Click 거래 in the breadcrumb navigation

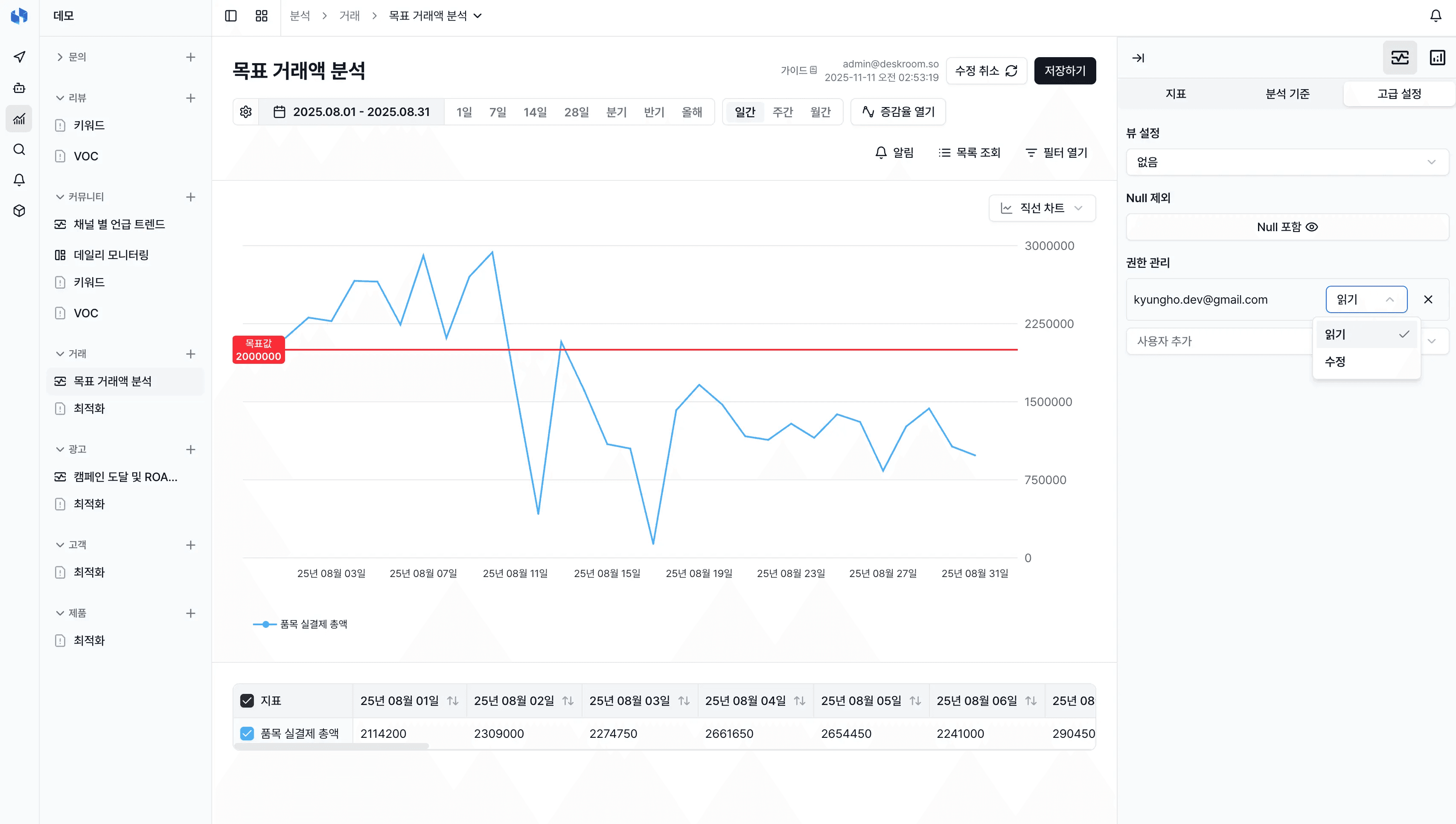point(349,16)
